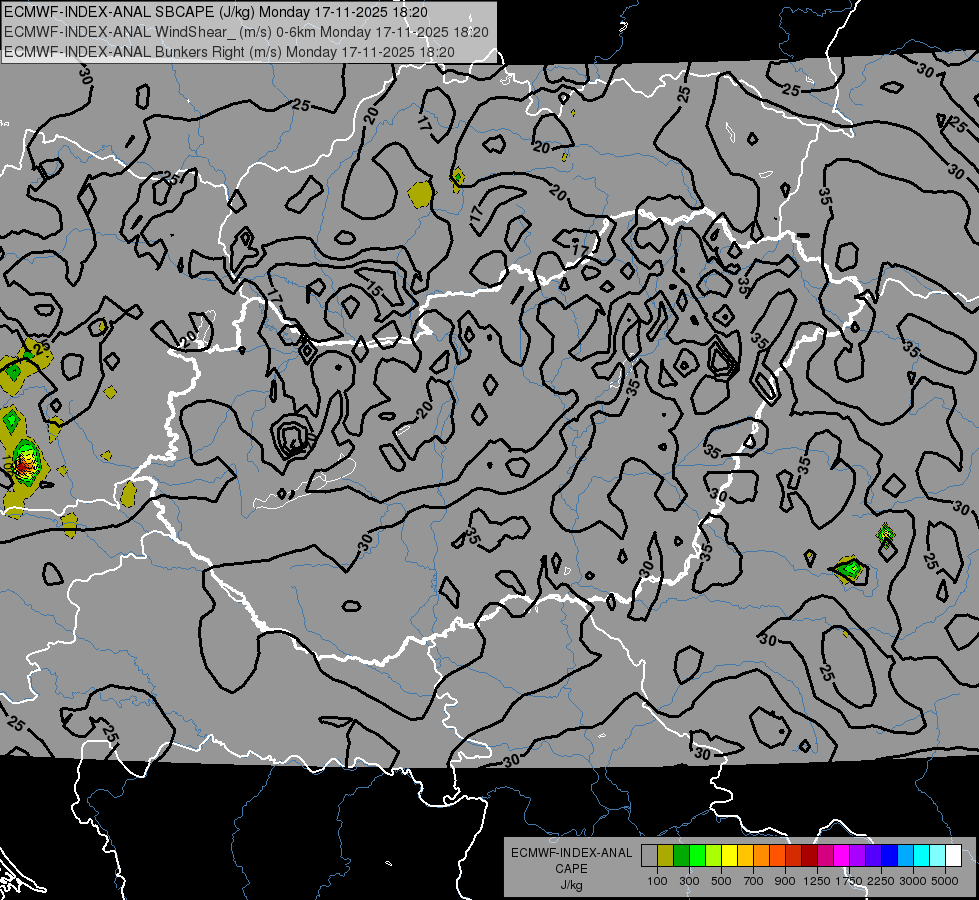Click the ECMWF-INDEX-ANAL legend title

pyautogui.click(x=571, y=853)
